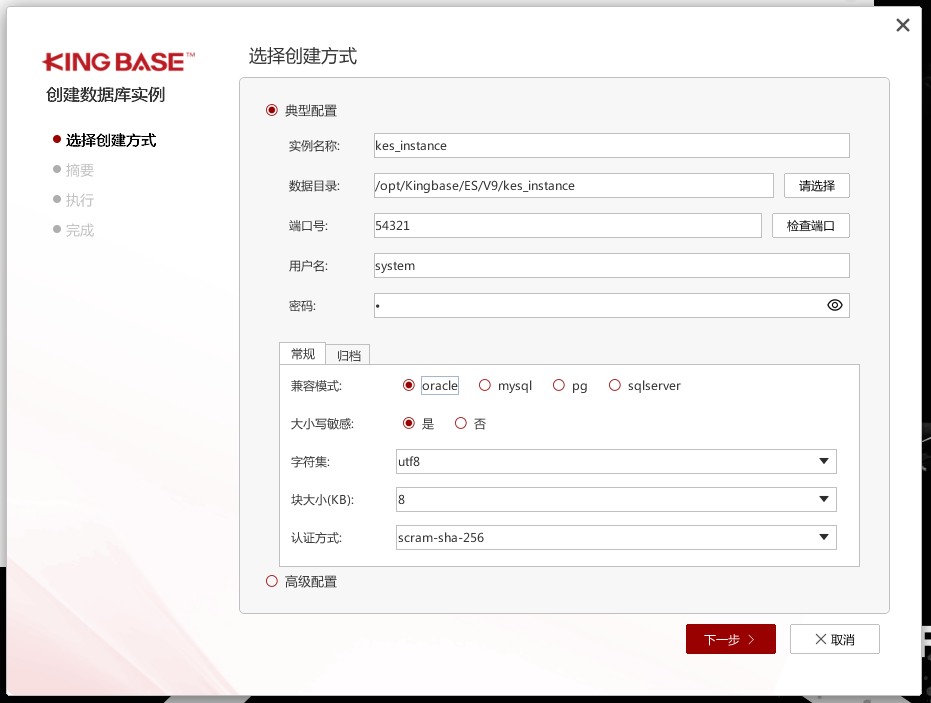Viewport: 931px width, 703px height.
Task: Open the 字符集 utf8 dropdown
Action: [x=616, y=461]
